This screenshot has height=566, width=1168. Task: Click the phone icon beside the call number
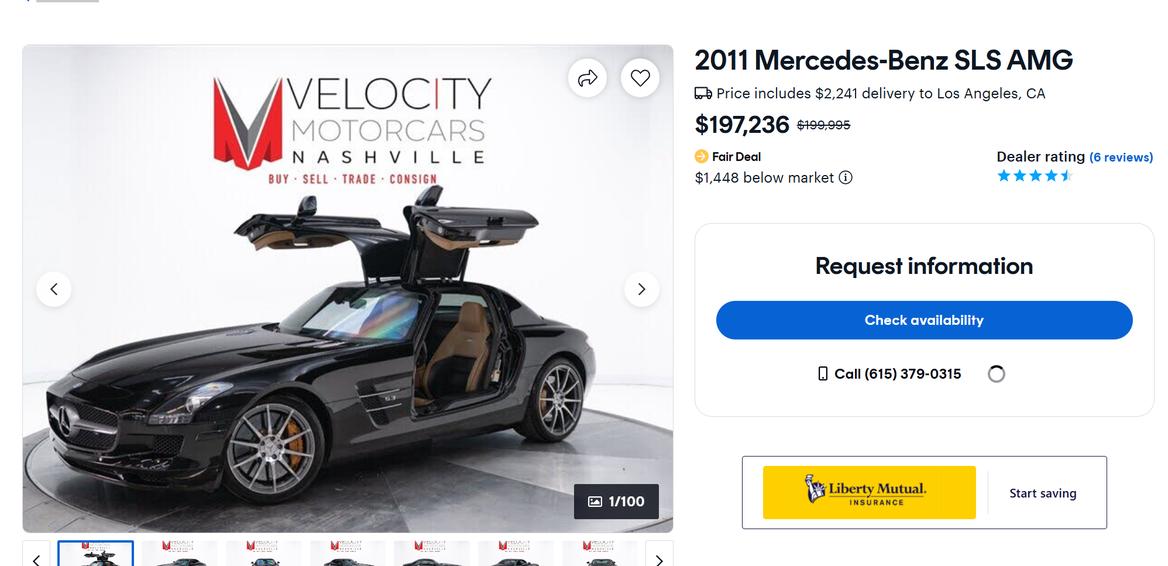pyautogui.click(x=823, y=374)
